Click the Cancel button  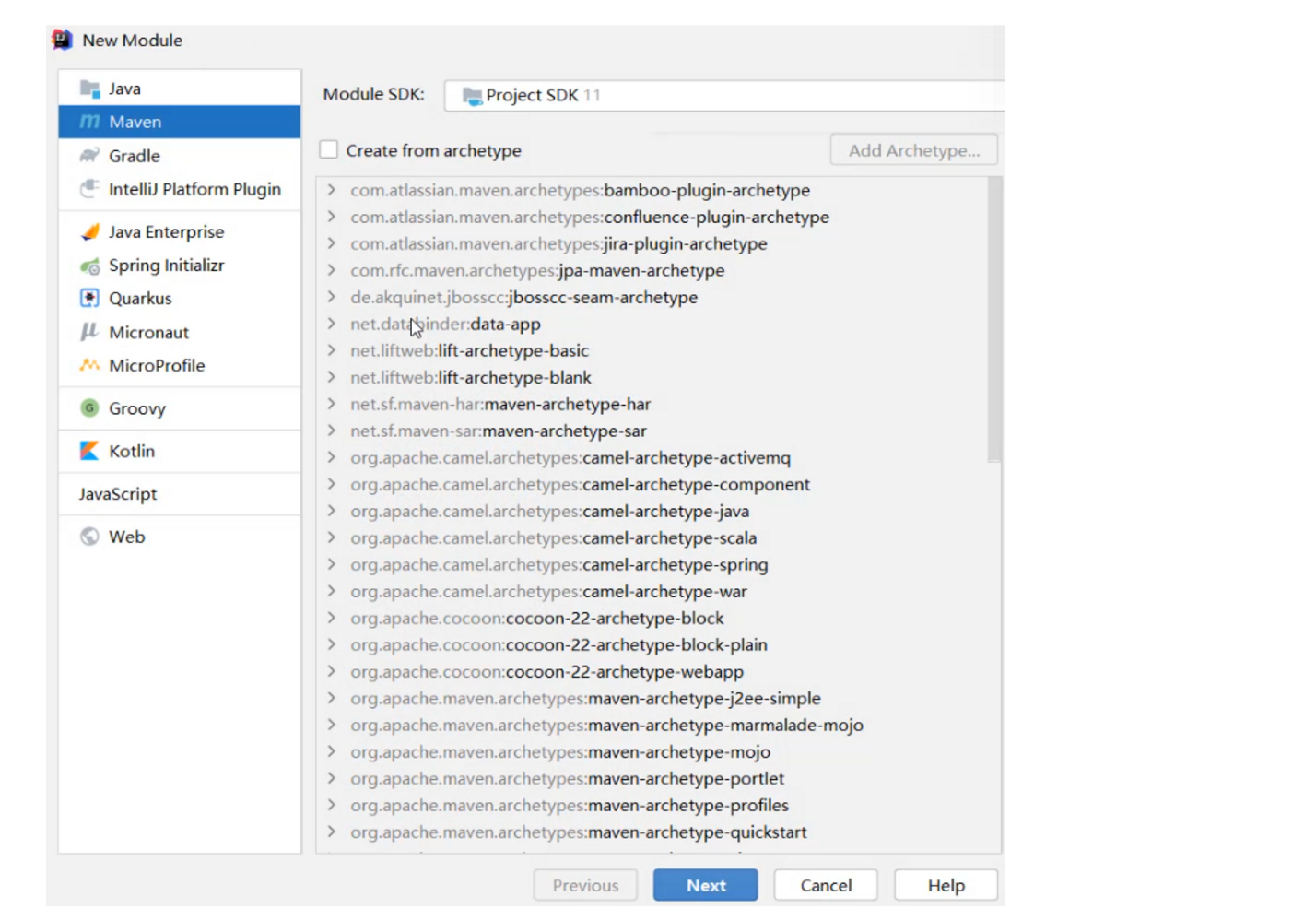coord(826,885)
